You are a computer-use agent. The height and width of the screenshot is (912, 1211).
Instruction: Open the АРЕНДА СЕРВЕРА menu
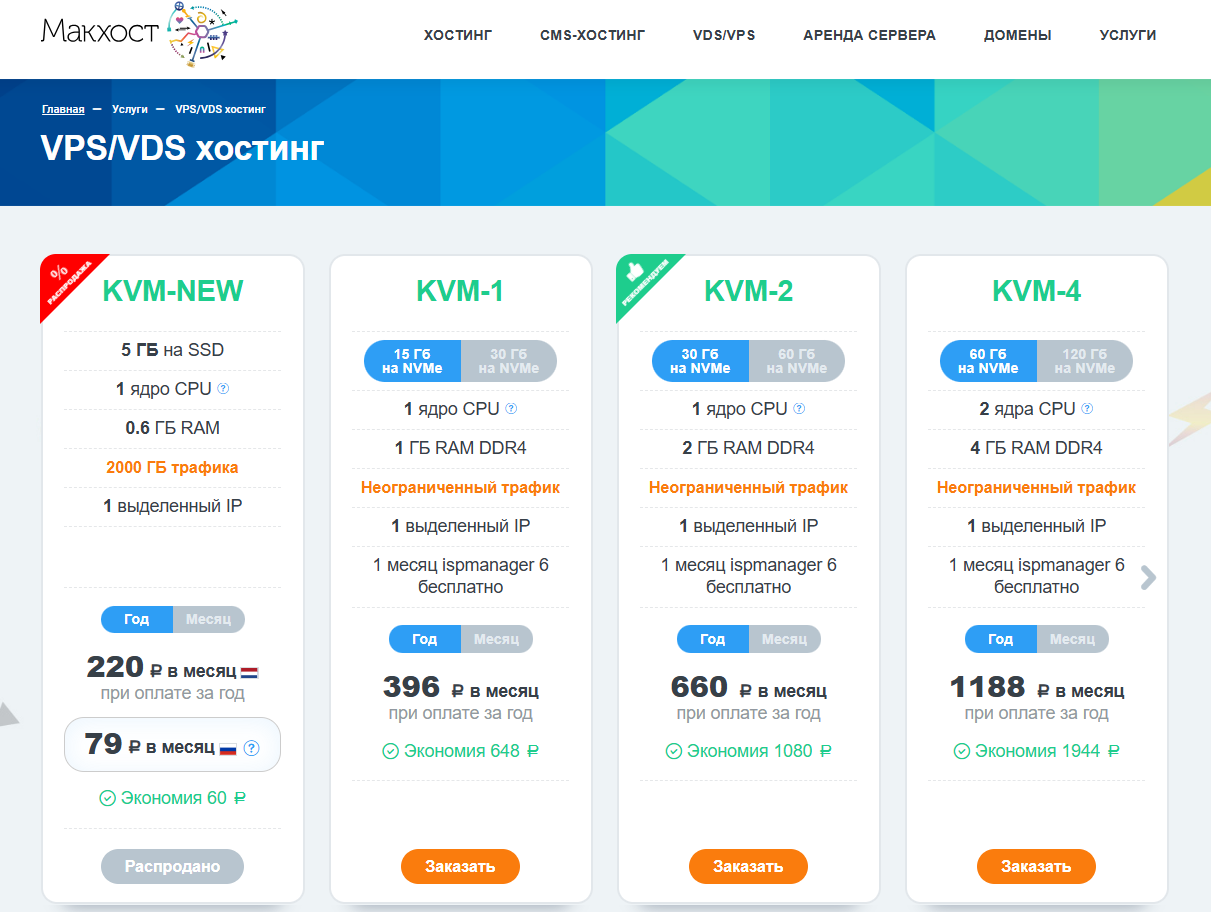[870, 35]
